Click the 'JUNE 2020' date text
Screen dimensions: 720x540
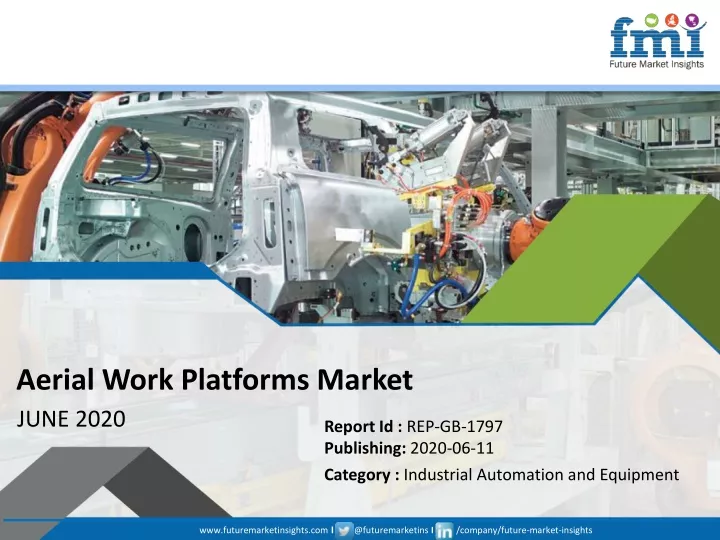[x=71, y=419]
